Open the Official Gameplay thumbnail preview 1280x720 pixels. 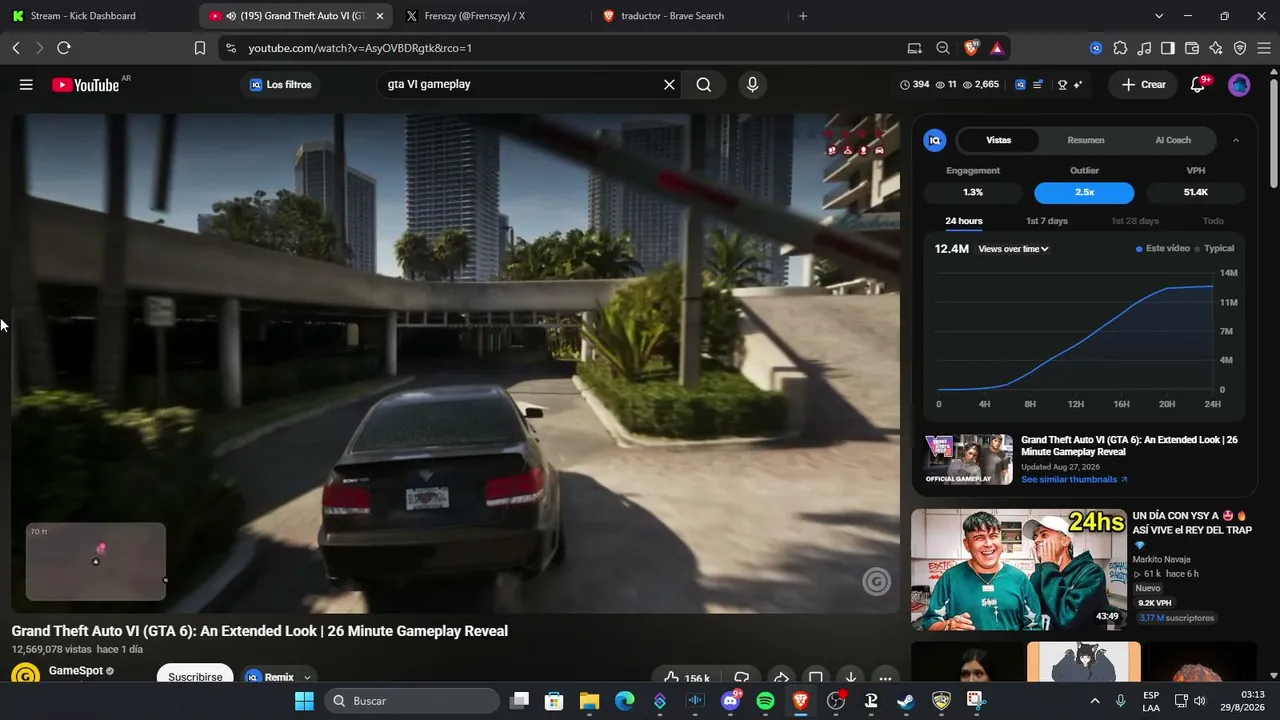(x=968, y=460)
